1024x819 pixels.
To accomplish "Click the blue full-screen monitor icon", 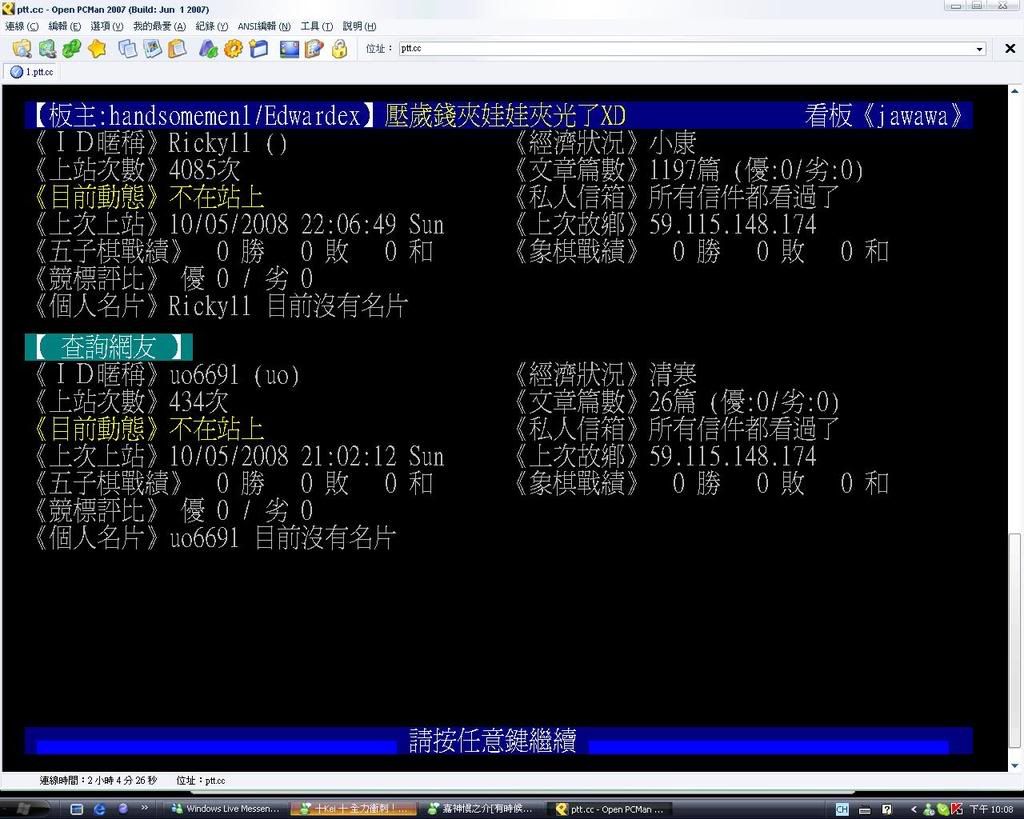I will click(289, 48).
